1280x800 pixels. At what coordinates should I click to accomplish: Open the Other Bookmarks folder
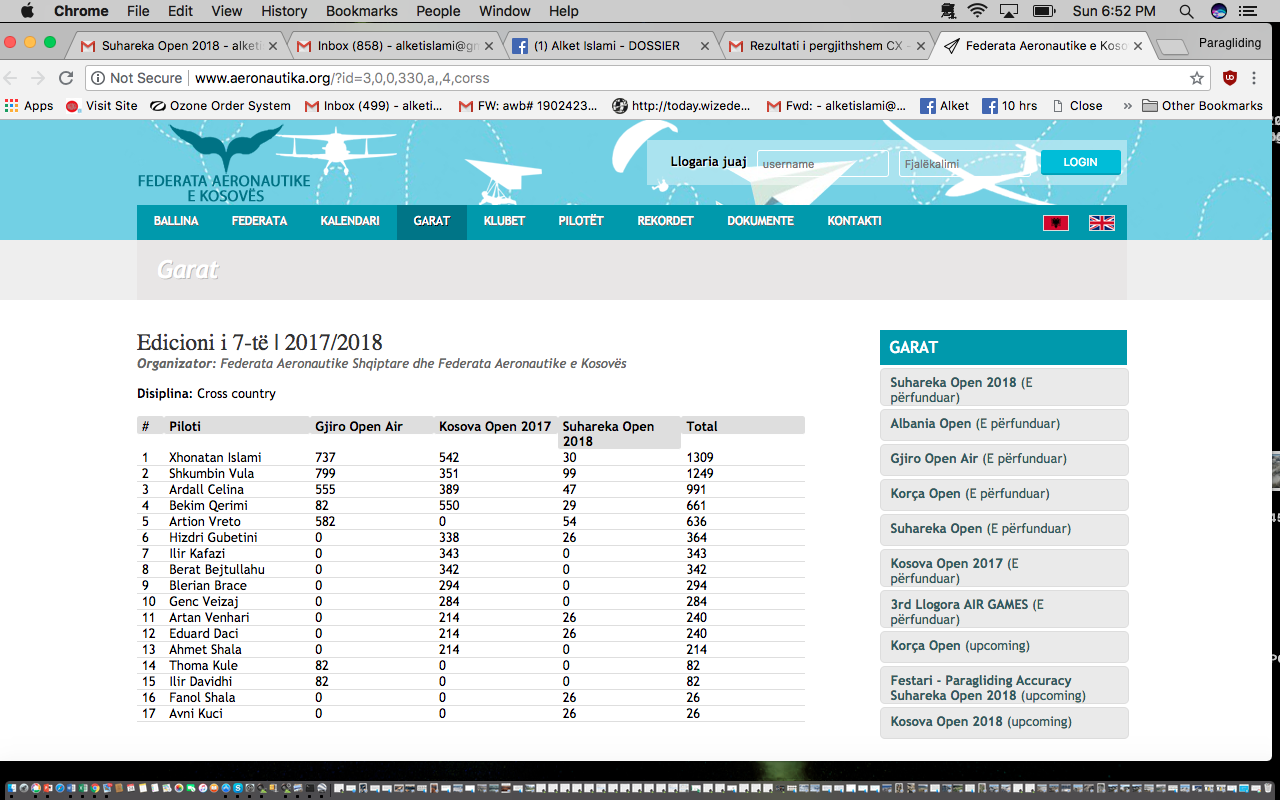pyautogui.click(x=1202, y=106)
